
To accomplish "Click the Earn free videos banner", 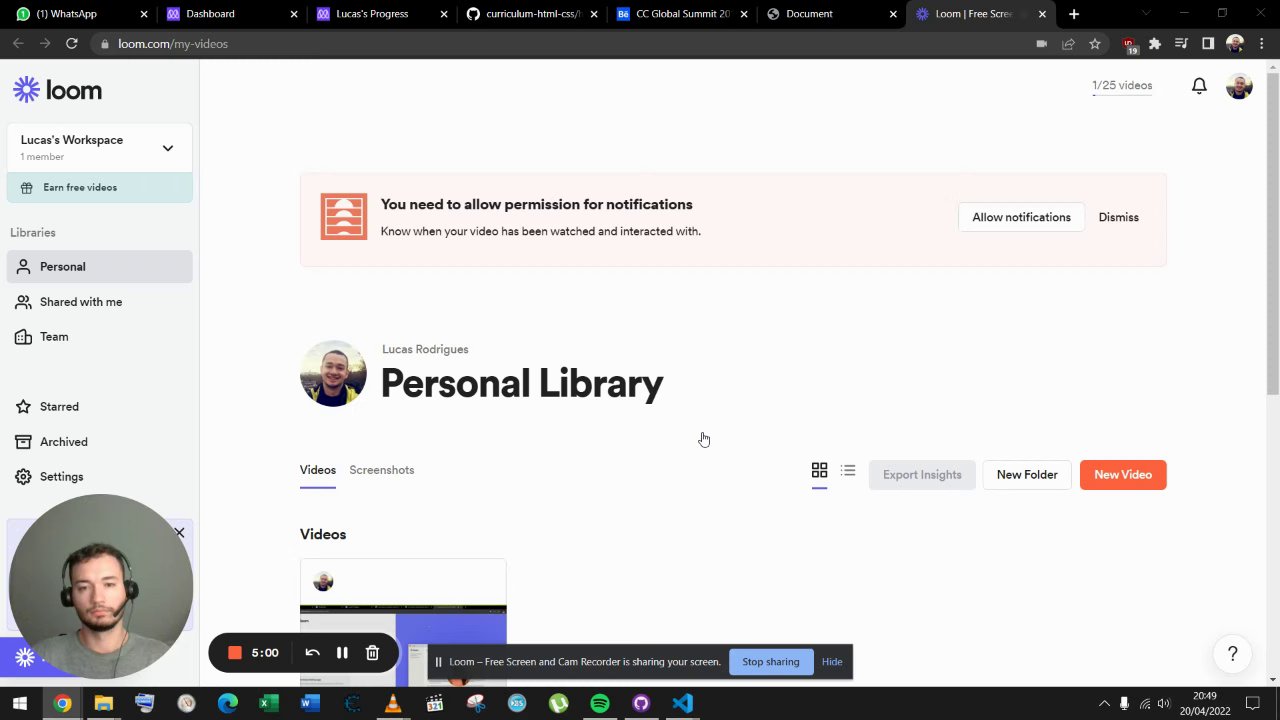I will tap(100, 187).
